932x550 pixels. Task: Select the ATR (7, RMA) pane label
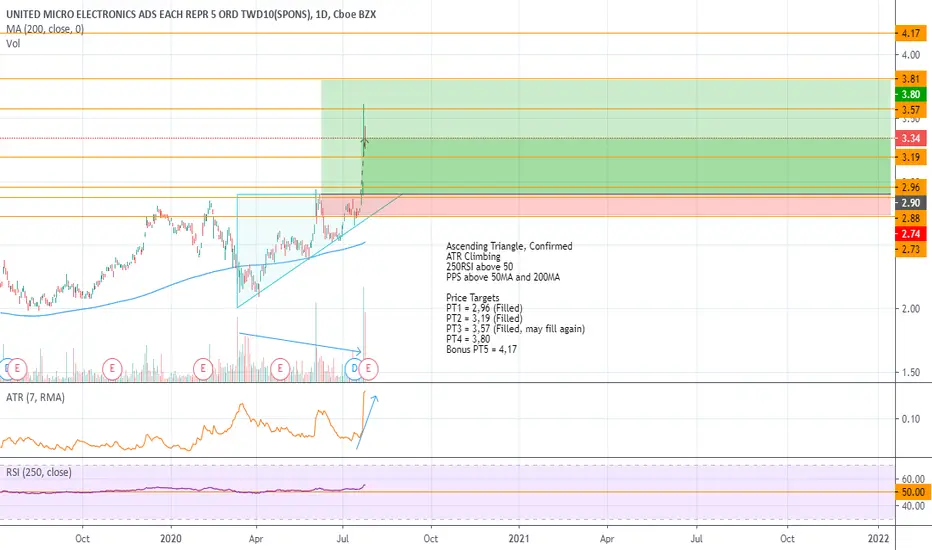(36, 397)
